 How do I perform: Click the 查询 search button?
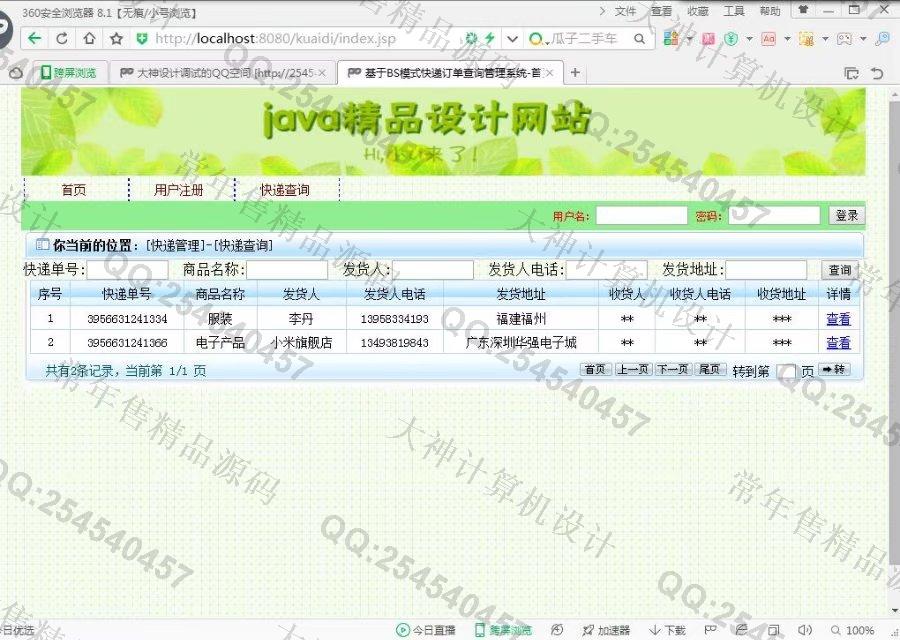tap(840, 270)
